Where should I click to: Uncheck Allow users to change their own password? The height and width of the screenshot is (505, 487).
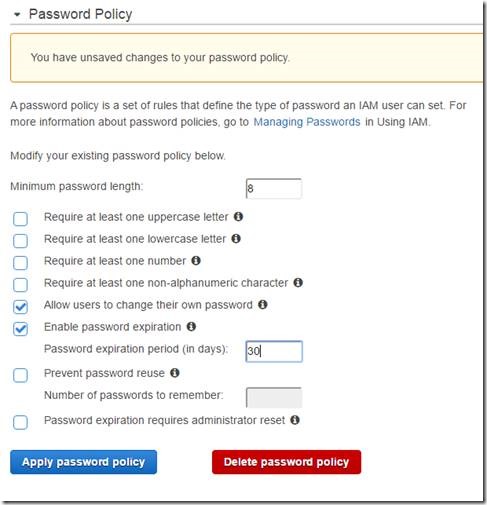[x=20, y=307]
